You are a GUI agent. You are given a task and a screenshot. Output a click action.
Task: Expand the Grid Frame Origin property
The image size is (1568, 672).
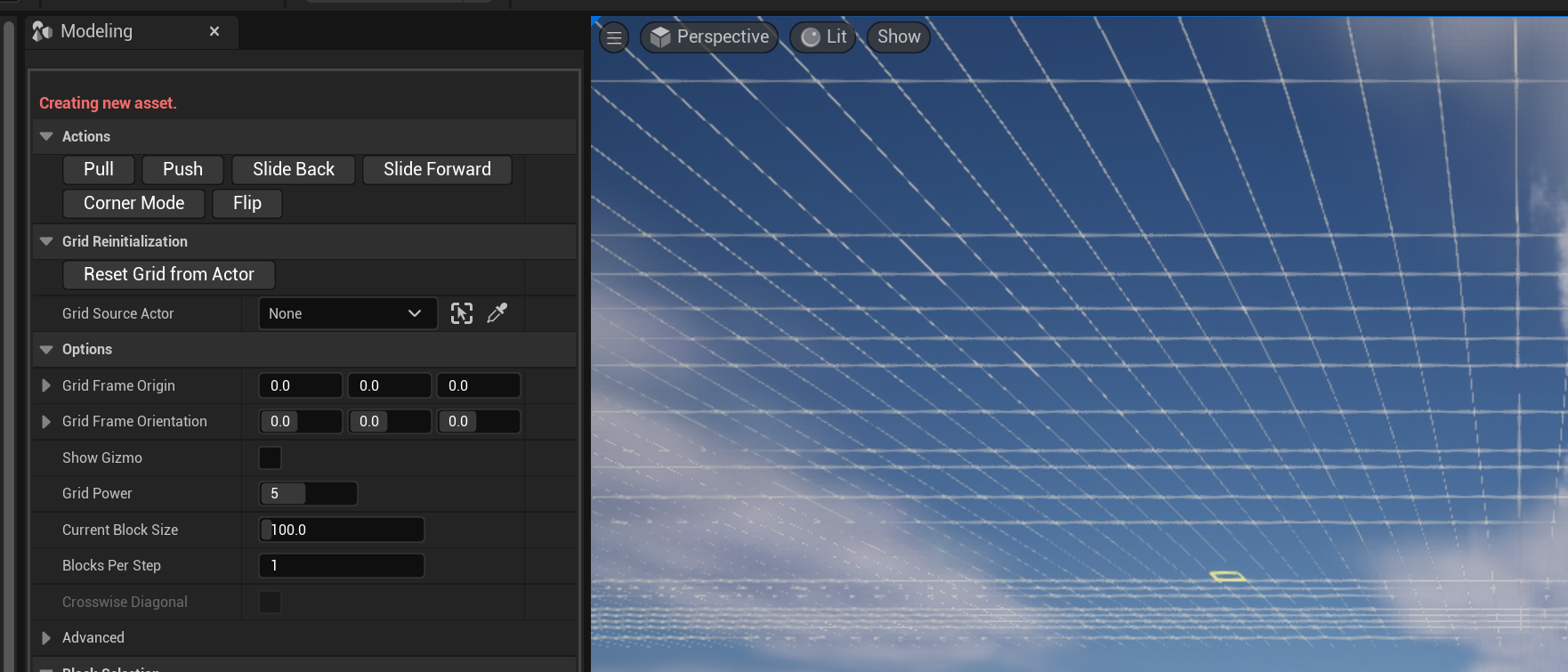pyautogui.click(x=46, y=385)
